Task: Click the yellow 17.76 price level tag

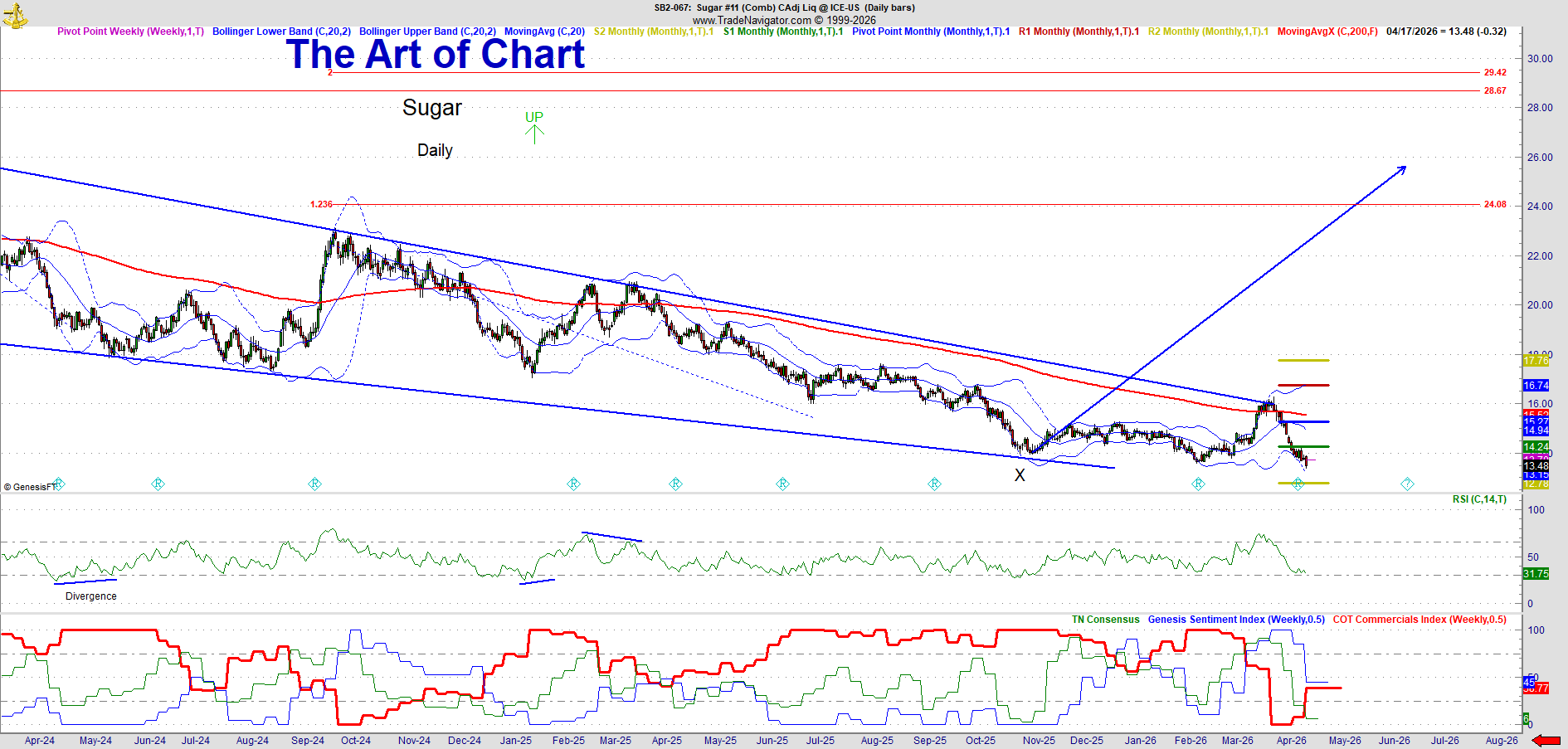Action: pos(1536,360)
